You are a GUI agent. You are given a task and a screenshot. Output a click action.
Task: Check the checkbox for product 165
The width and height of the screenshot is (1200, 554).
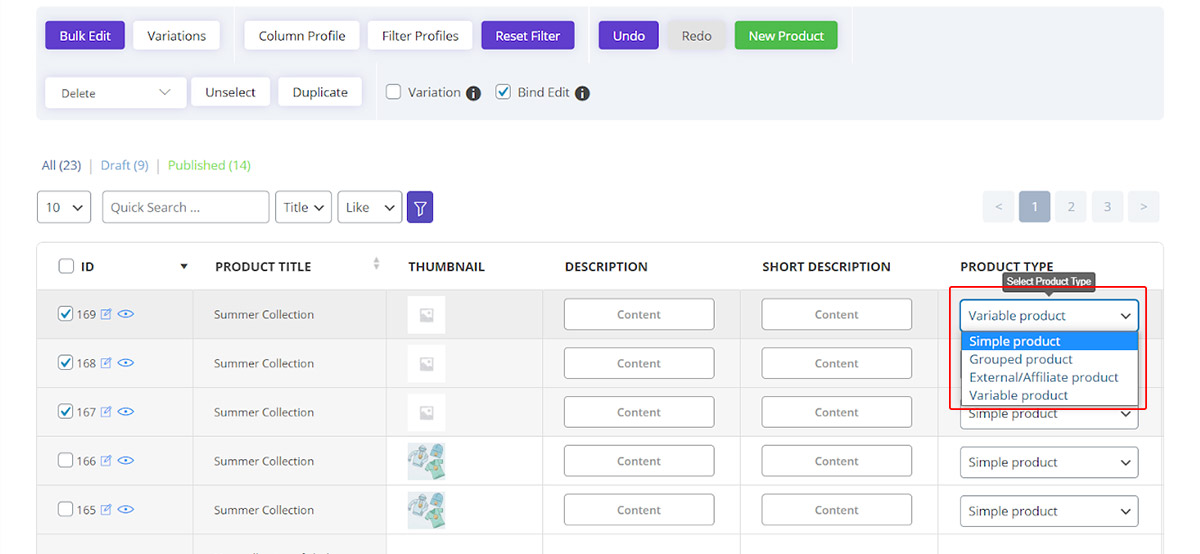point(66,510)
